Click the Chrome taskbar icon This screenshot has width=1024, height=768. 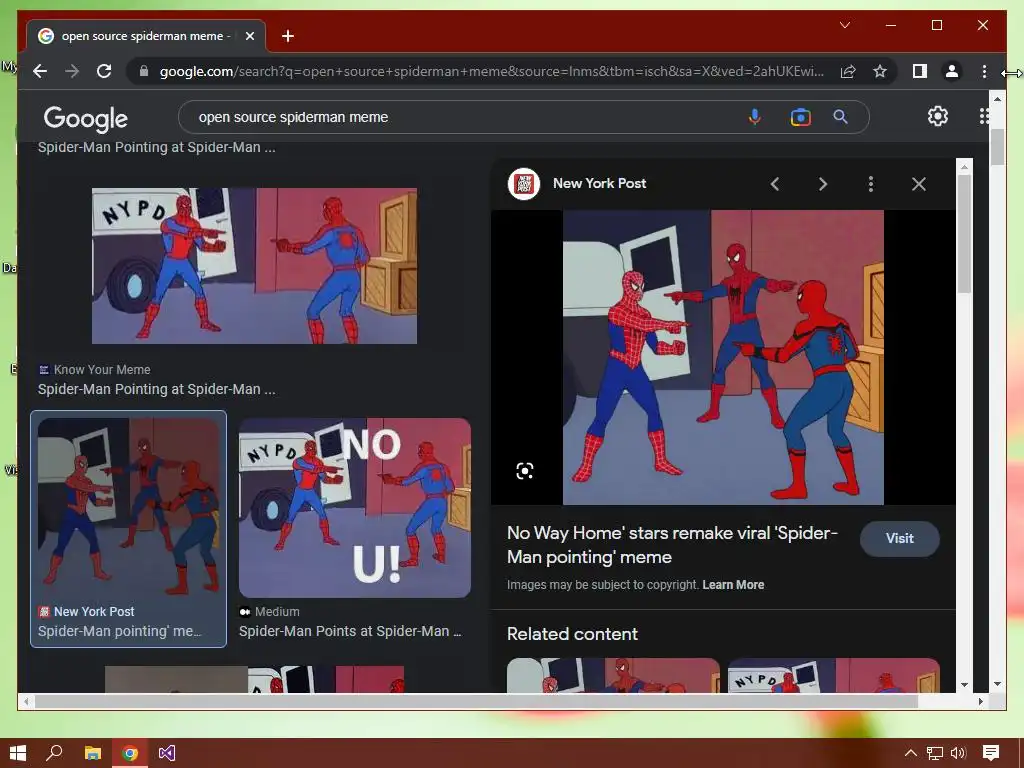[130, 753]
